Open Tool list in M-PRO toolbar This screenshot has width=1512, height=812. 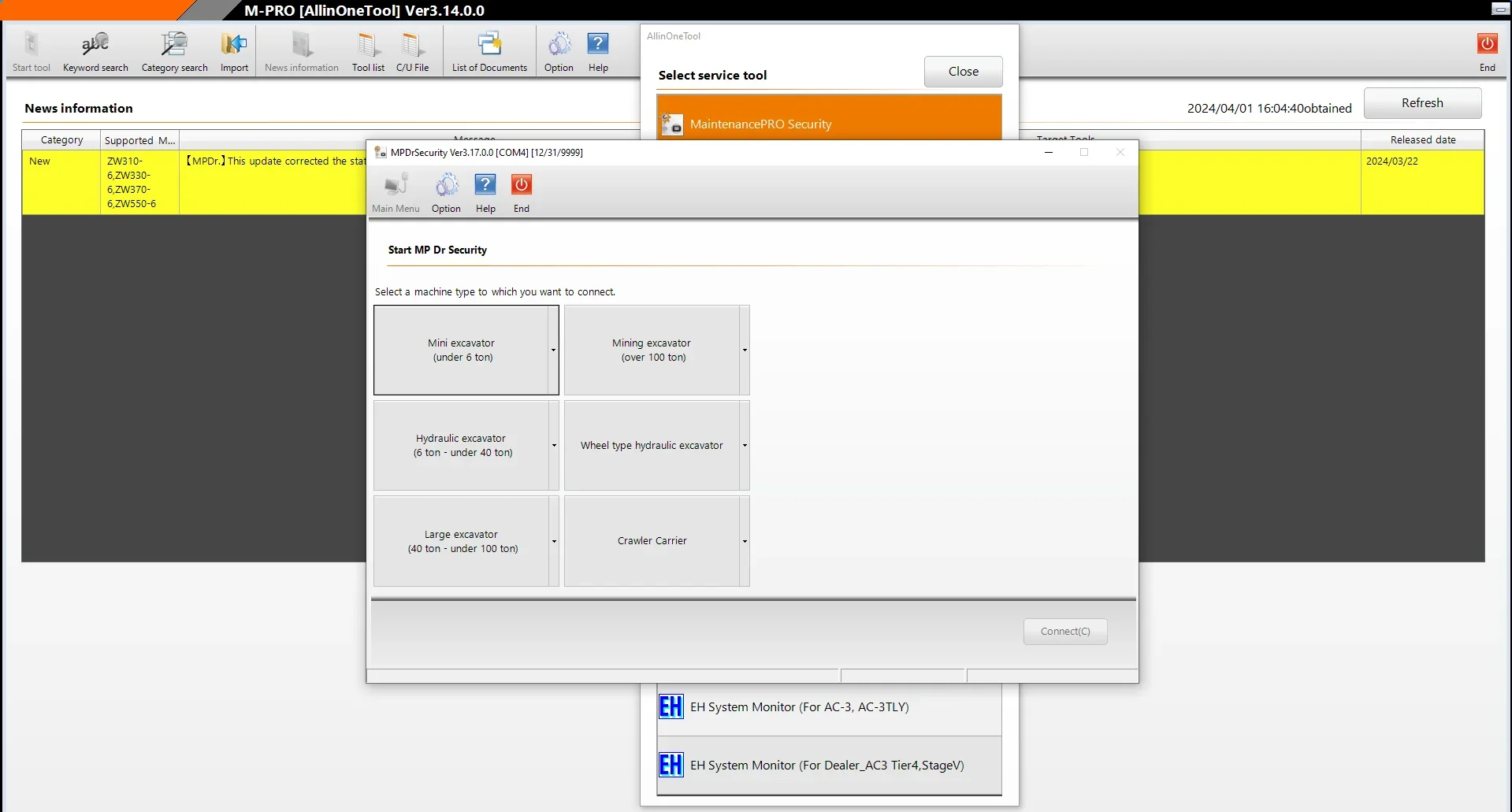pos(368,52)
